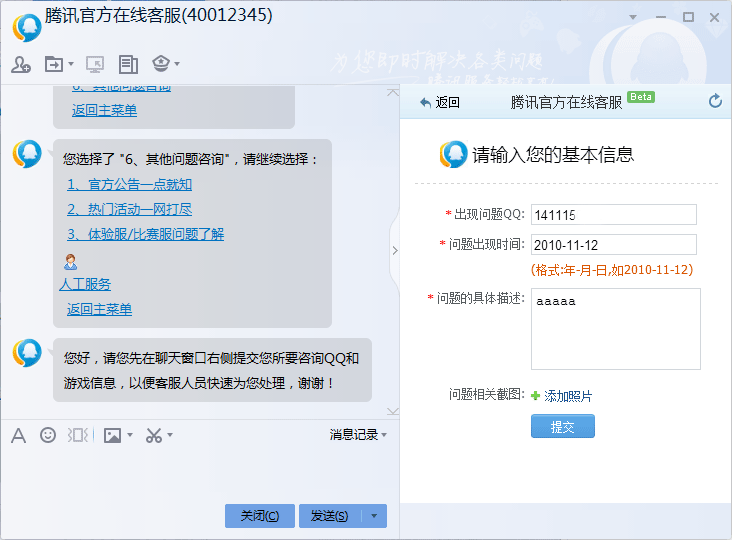Click the report police-hat icon
This screenshot has height=540, width=732.
161,63
